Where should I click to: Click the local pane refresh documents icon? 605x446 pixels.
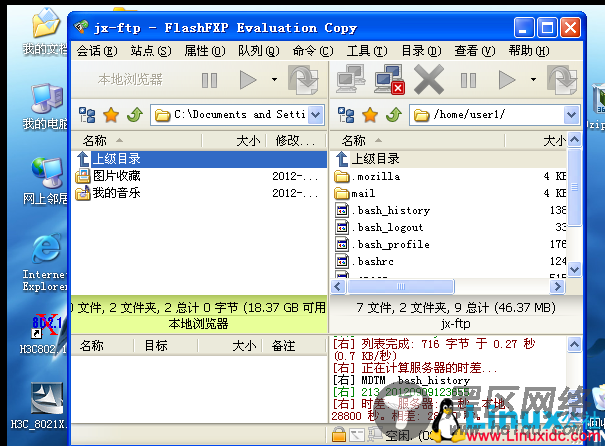303,79
